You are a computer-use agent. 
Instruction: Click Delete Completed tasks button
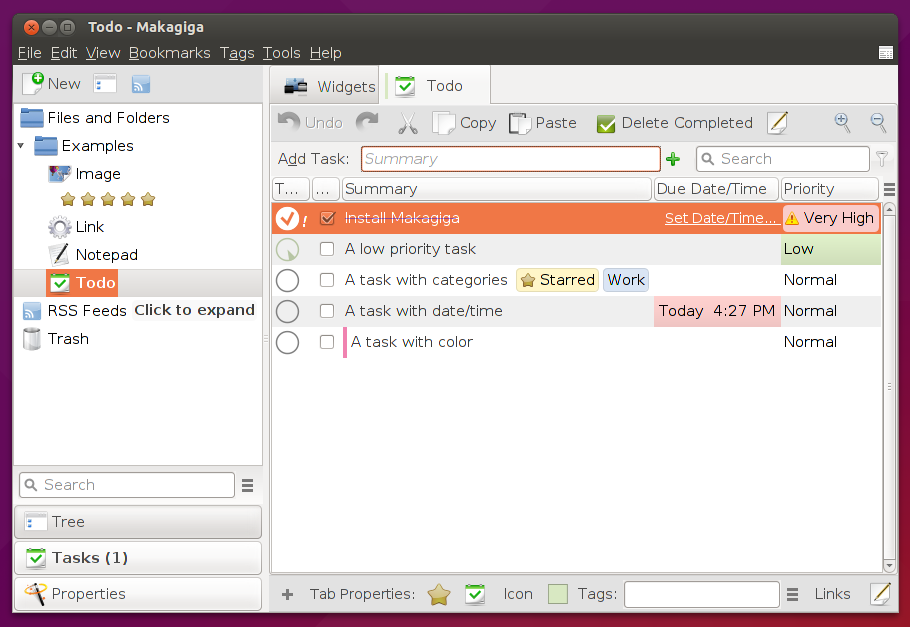point(674,123)
